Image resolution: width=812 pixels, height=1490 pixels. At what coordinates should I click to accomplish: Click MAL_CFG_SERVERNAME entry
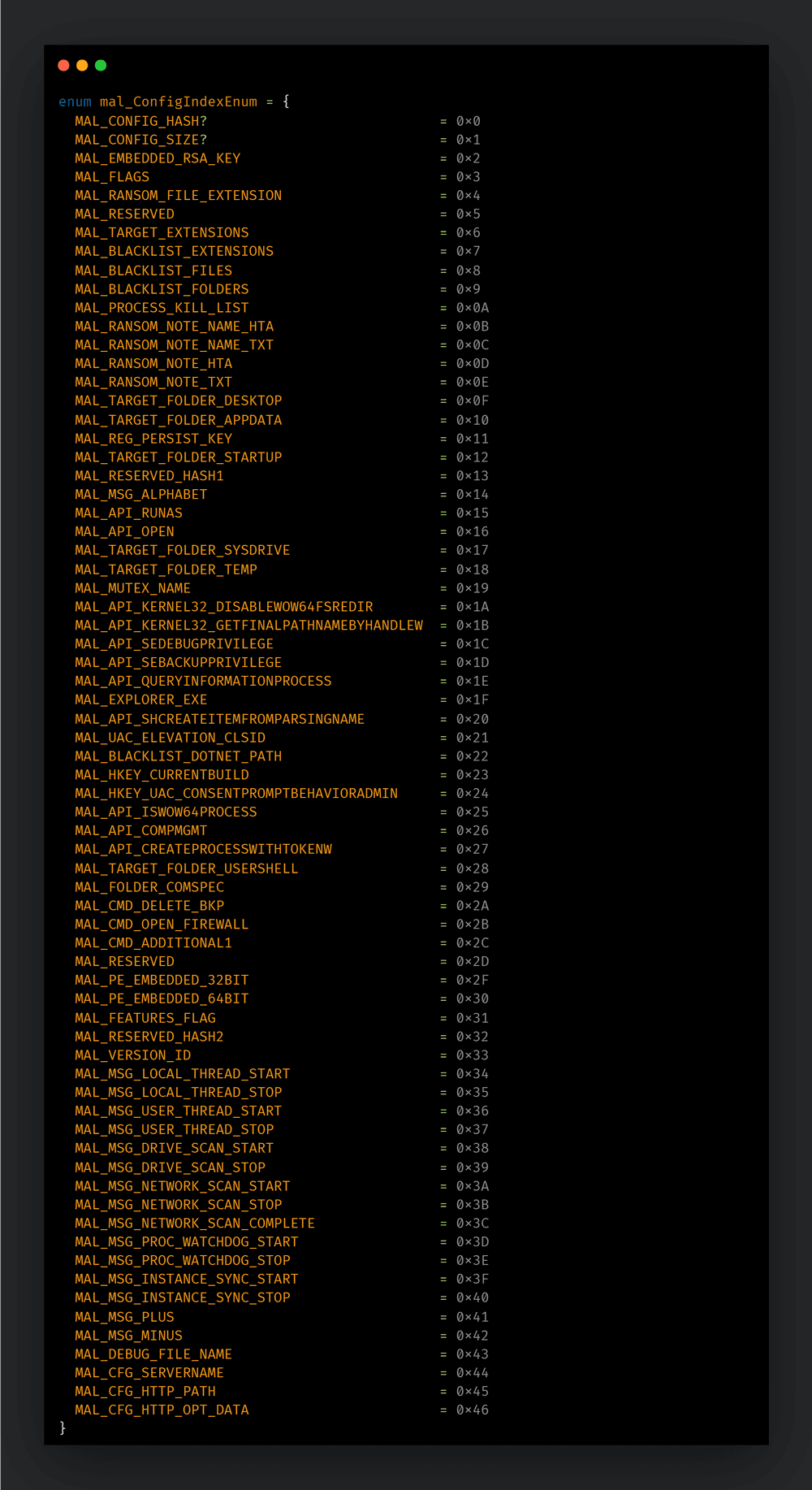pos(149,1373)
